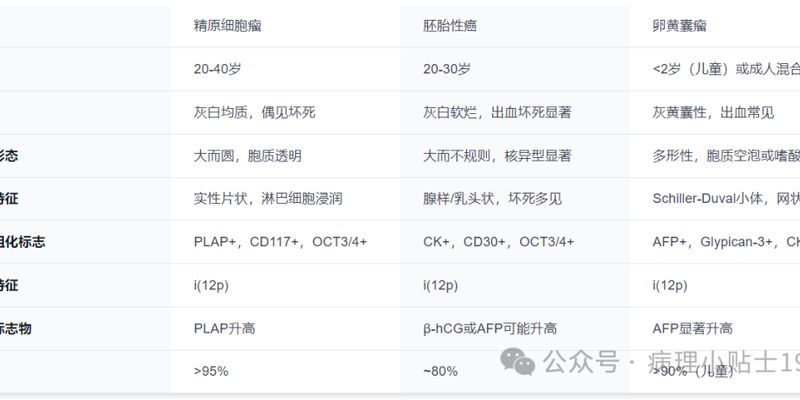Select the >95% cell
The width and height of the screenshot is (800, 400).
pos(211,371)
